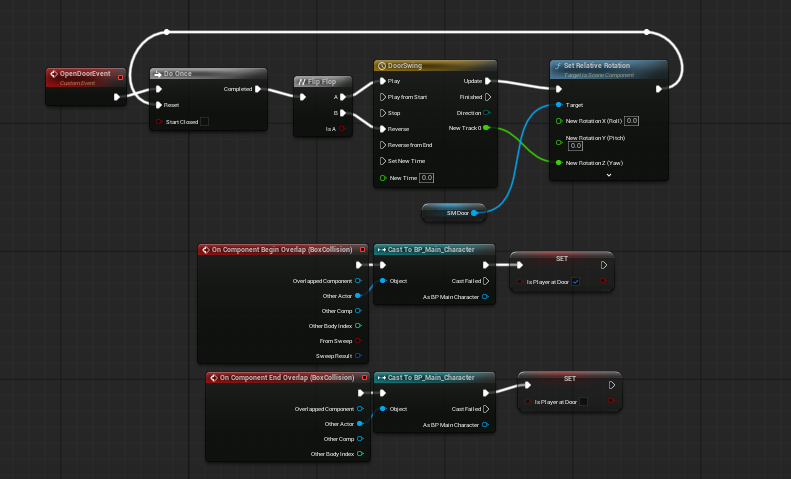Click the Reverse pin on DoorSwing

pyautogui.click(x=381, y=128)
